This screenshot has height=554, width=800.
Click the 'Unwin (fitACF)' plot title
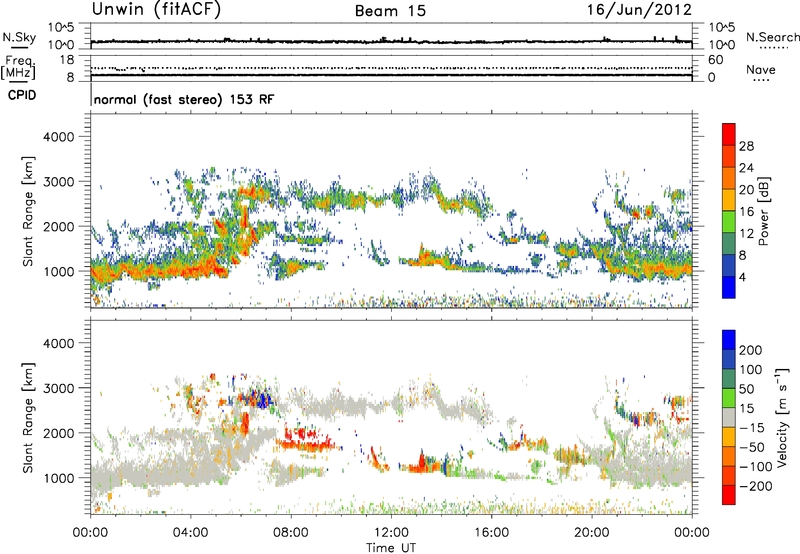[x=156, y=10]
